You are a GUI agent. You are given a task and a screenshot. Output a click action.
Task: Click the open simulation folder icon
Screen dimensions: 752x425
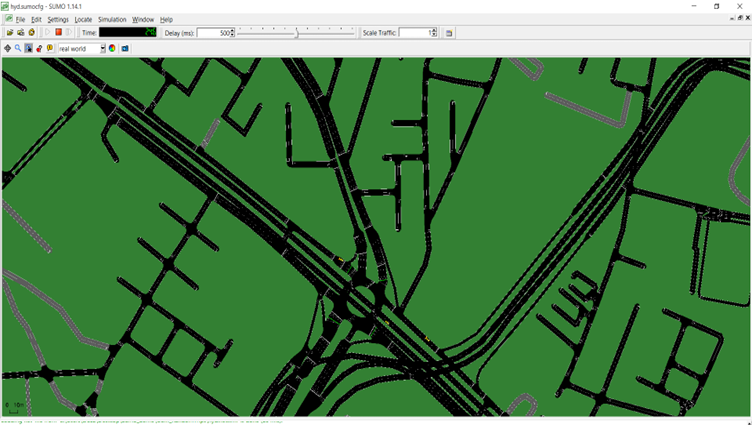[x=9, y=33]
